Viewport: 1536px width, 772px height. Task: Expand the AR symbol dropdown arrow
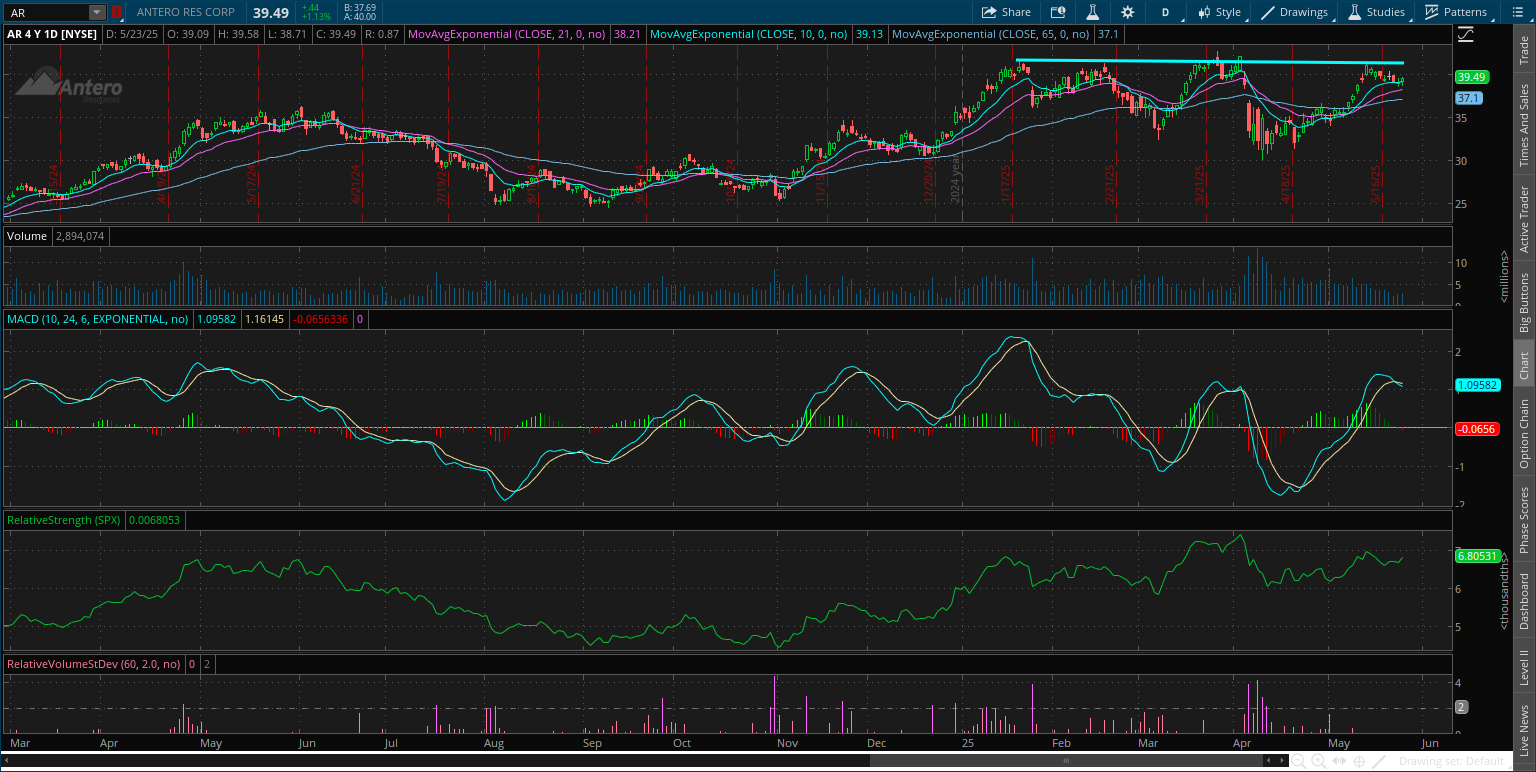coord(97,12)
